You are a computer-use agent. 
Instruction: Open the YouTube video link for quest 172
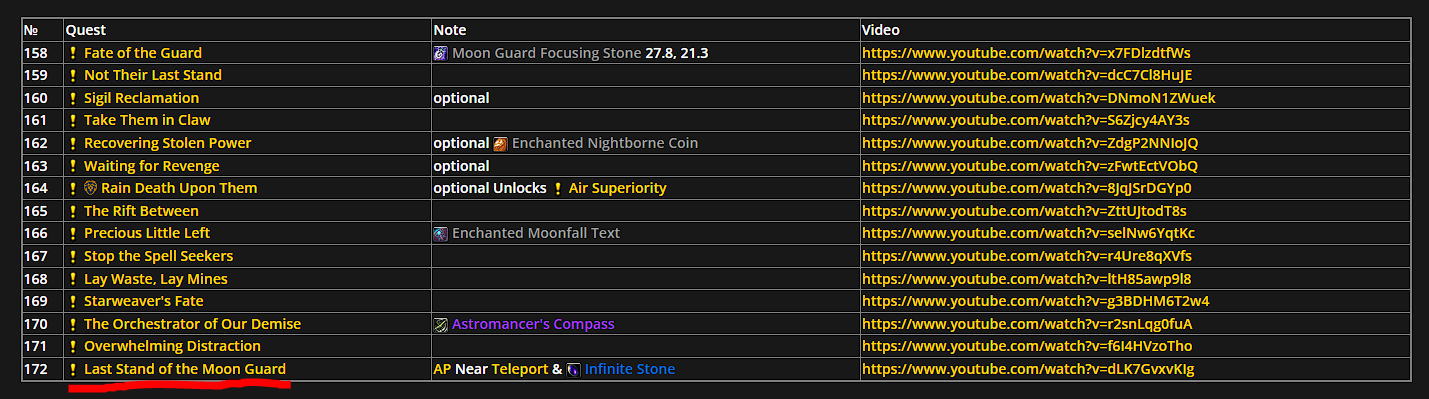click(x=1028, y=369)
